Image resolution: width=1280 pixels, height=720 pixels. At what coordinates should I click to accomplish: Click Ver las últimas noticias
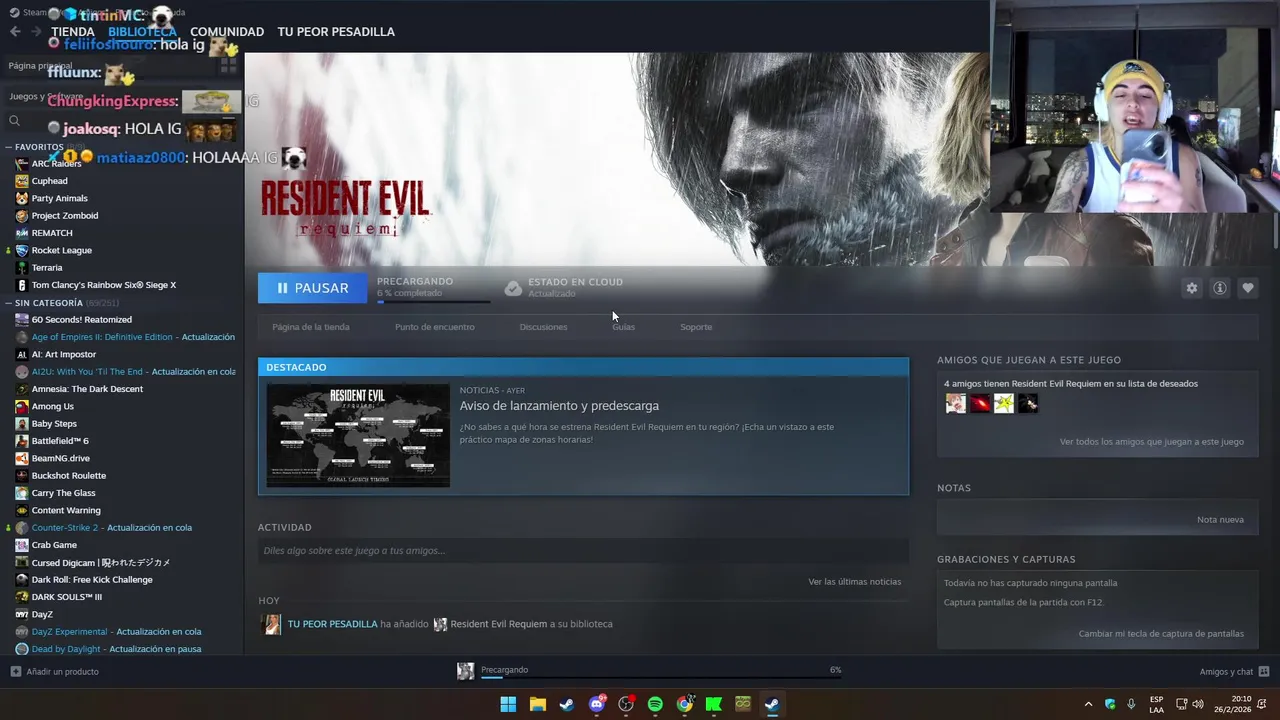coord(855,582)
